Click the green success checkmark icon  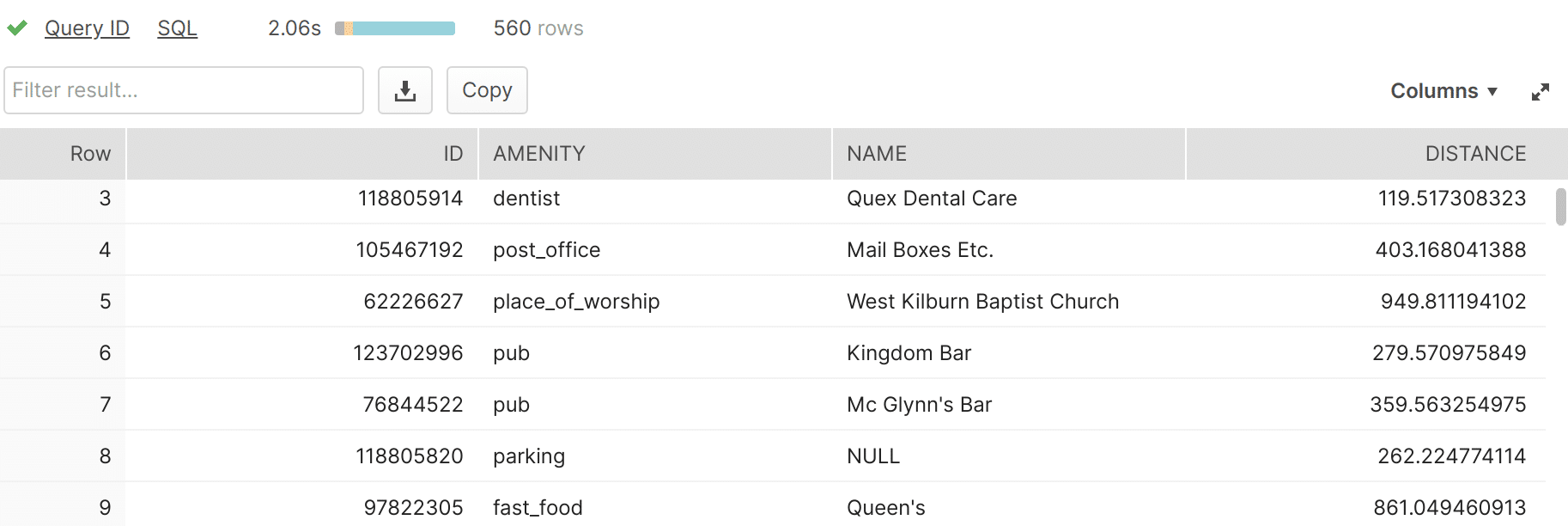tap(17, 28)
